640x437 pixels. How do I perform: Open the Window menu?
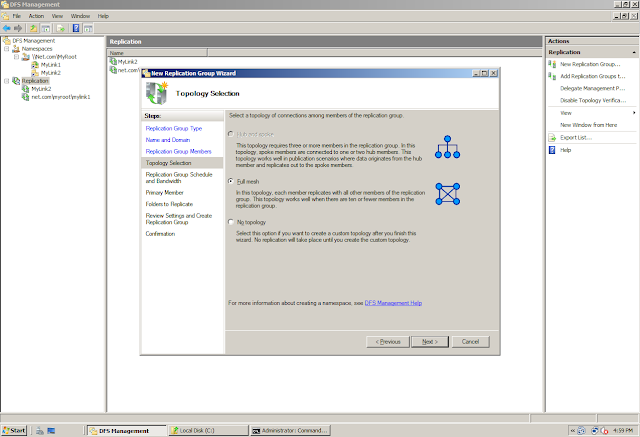[80, 16]
